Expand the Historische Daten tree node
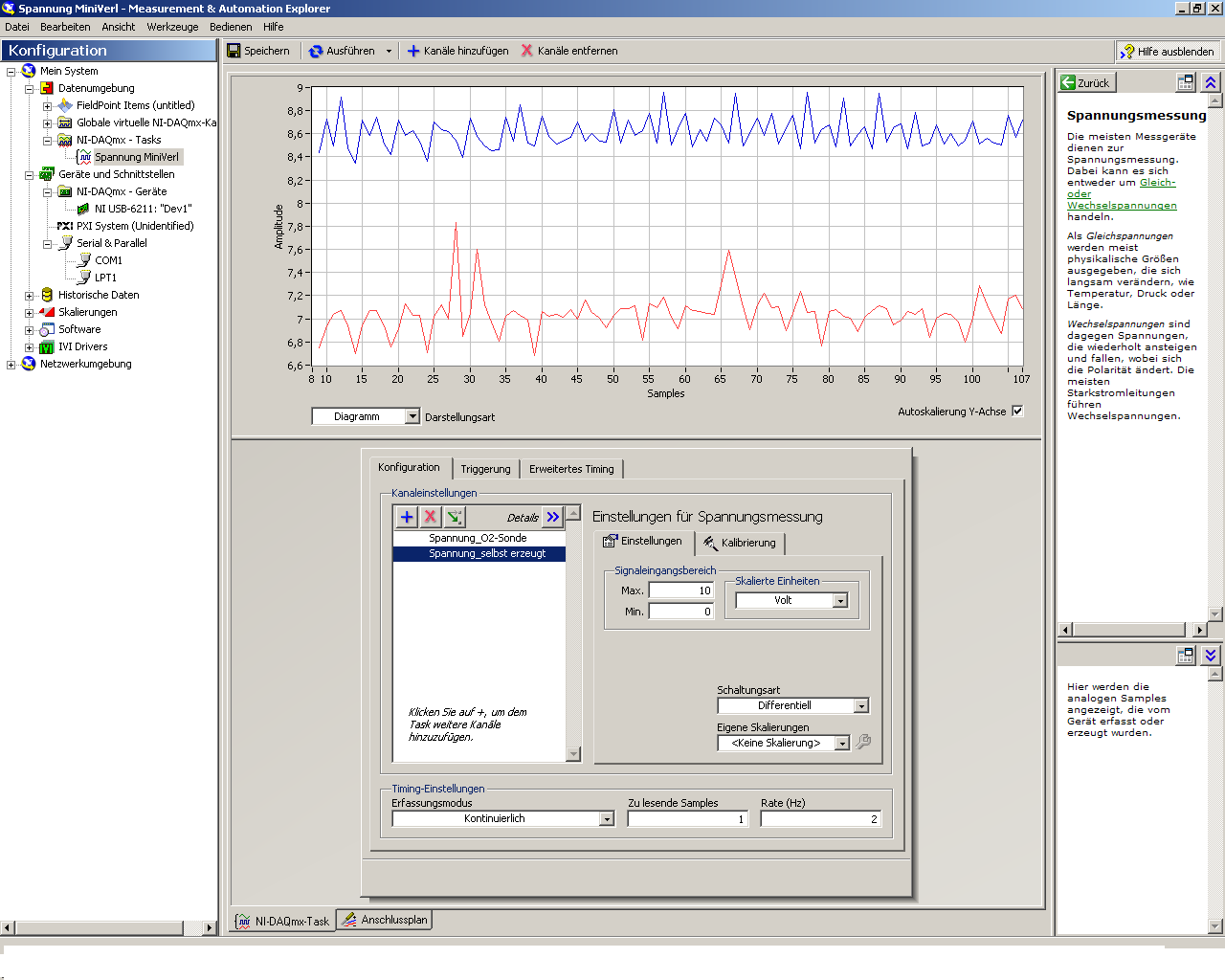The image size is (1225, 980). 29,296
